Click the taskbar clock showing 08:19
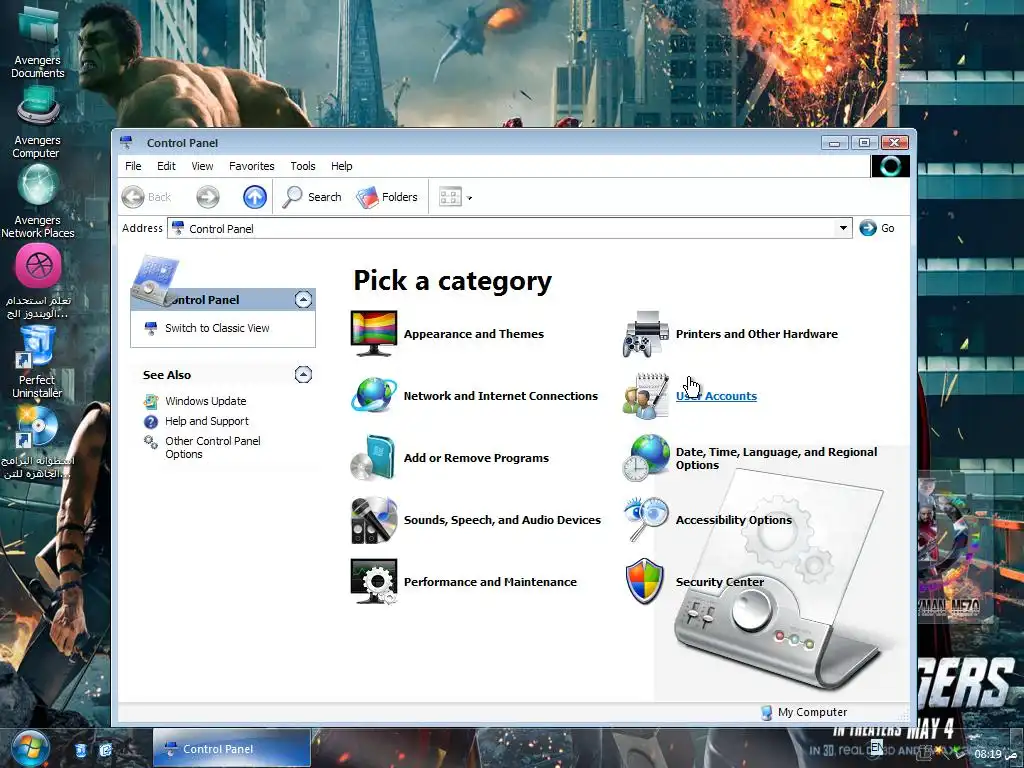This screenshot has width=1024, height=768. click(996, 754)
